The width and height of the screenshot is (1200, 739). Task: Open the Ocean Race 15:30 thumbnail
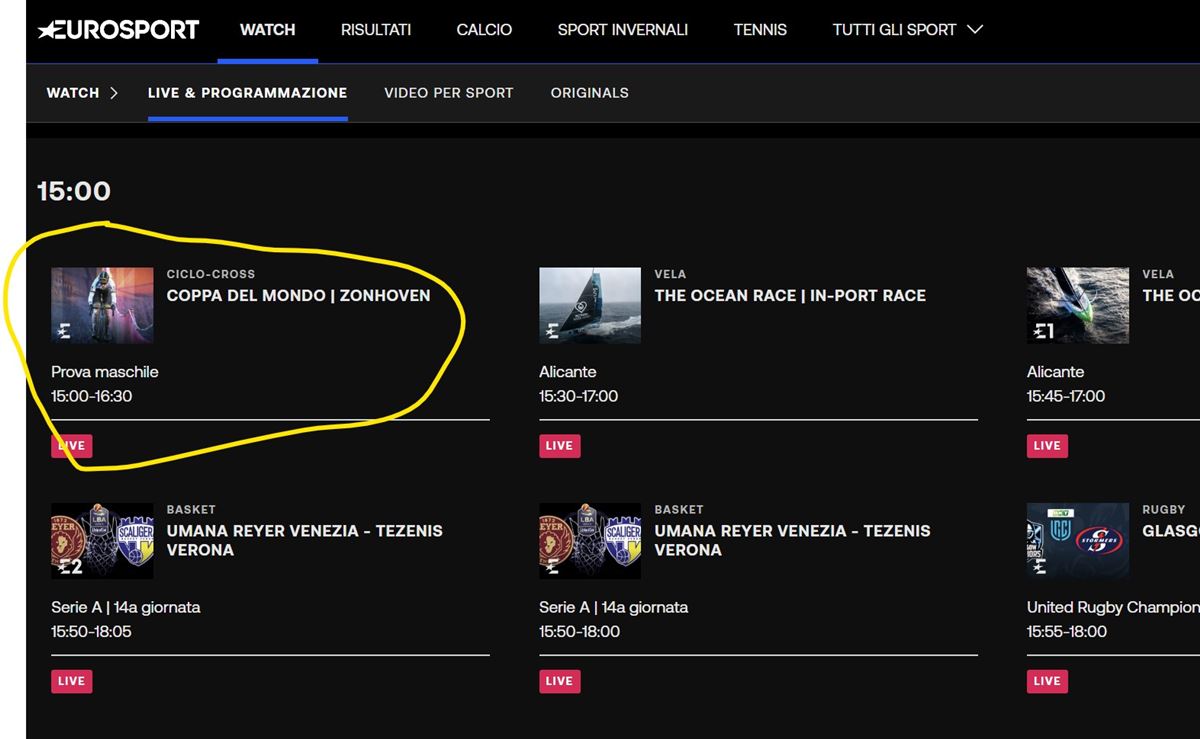click(590, 305)
